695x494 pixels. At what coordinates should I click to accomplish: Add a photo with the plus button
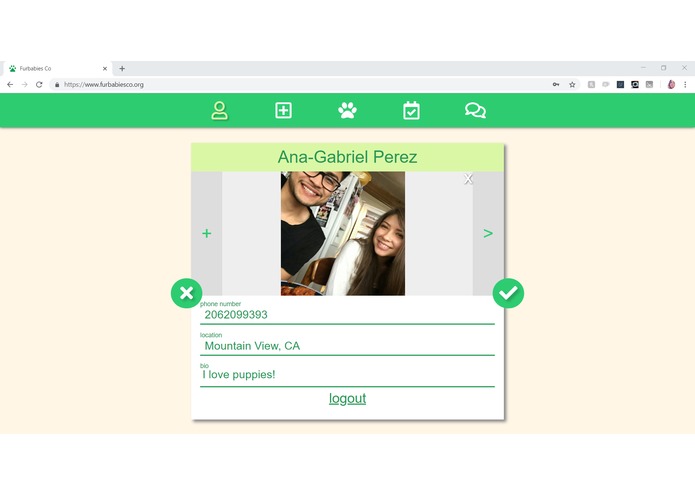[207, 233]
